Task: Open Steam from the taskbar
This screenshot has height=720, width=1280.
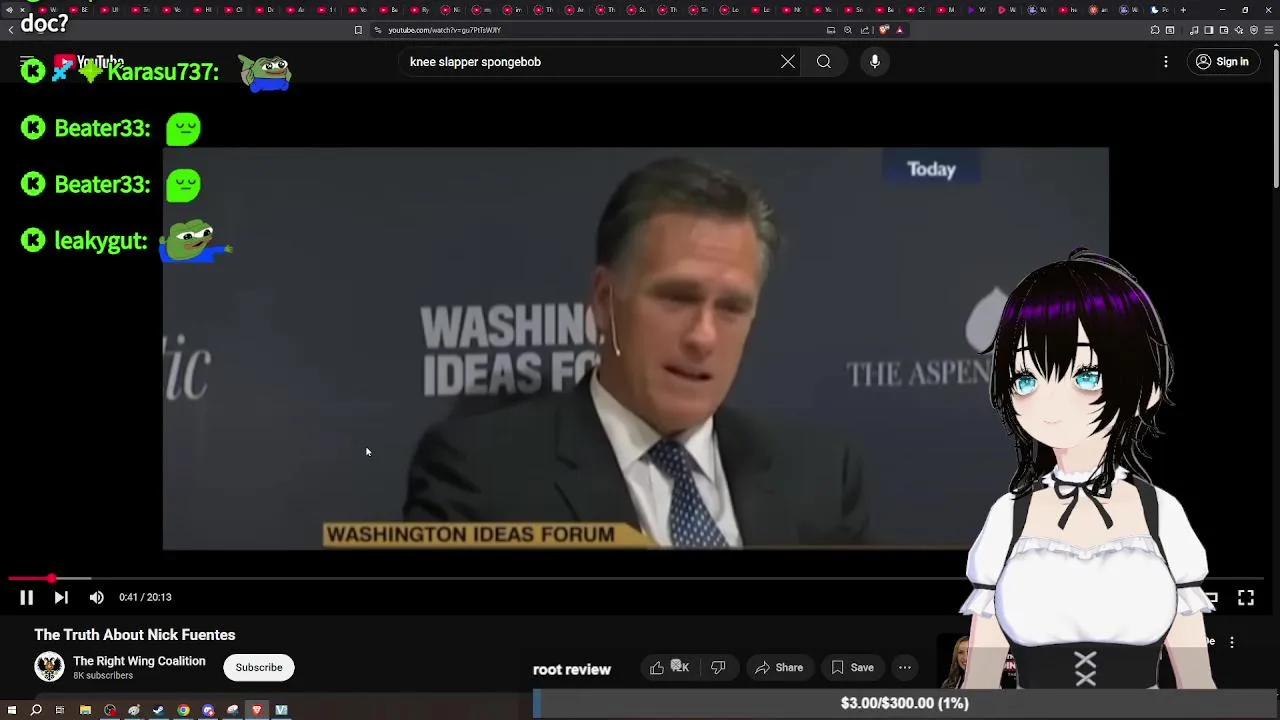Action: [x=158, y=710]
